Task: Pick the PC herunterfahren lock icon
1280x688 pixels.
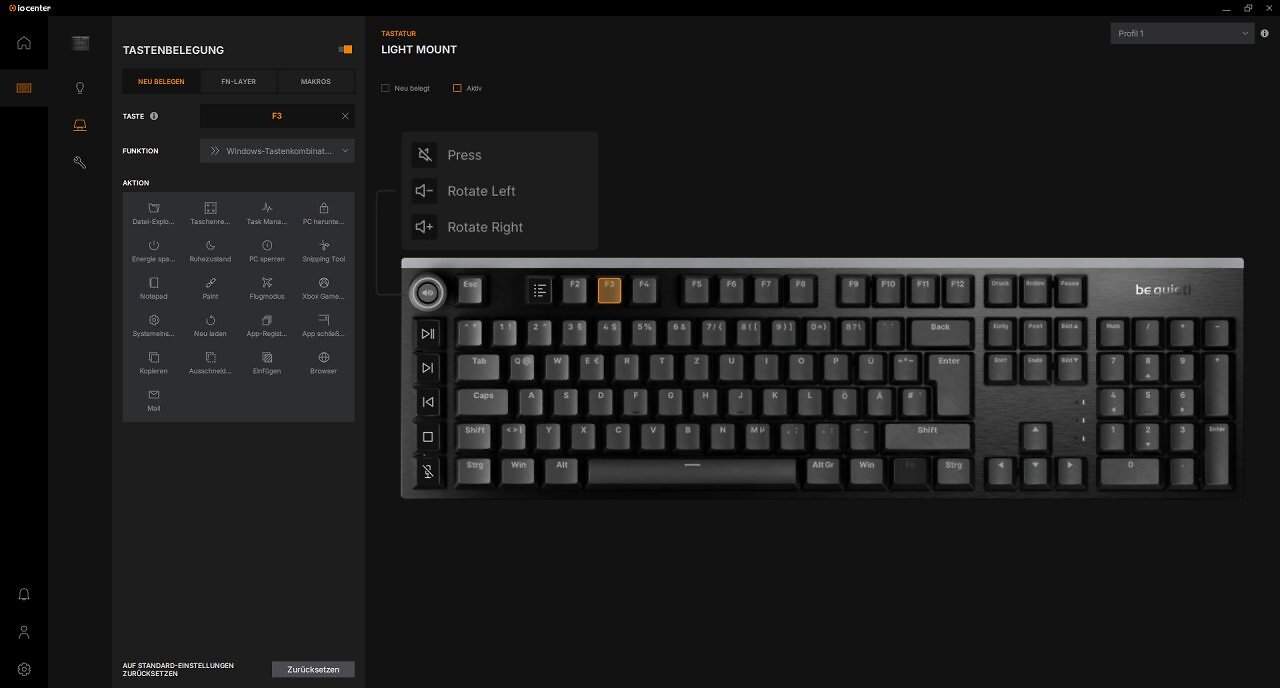Action: [x=324, y=208]
